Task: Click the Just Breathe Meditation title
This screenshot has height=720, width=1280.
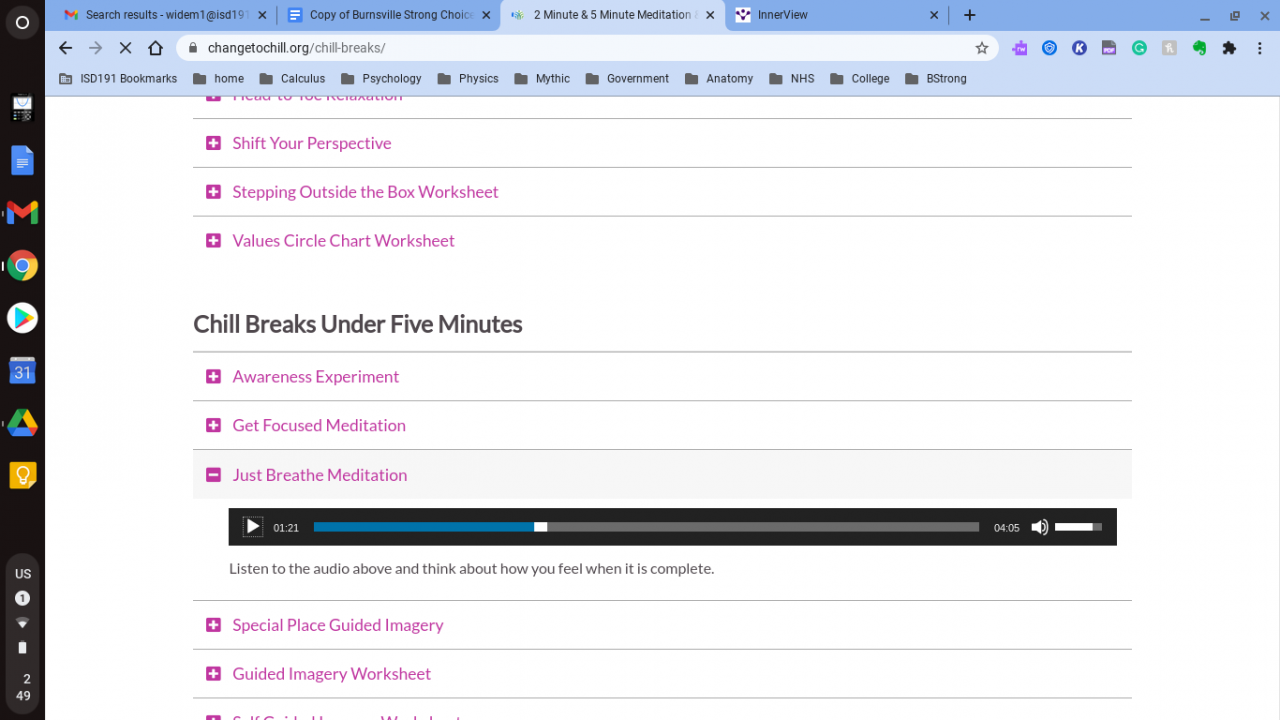Action: click(320, 475)
